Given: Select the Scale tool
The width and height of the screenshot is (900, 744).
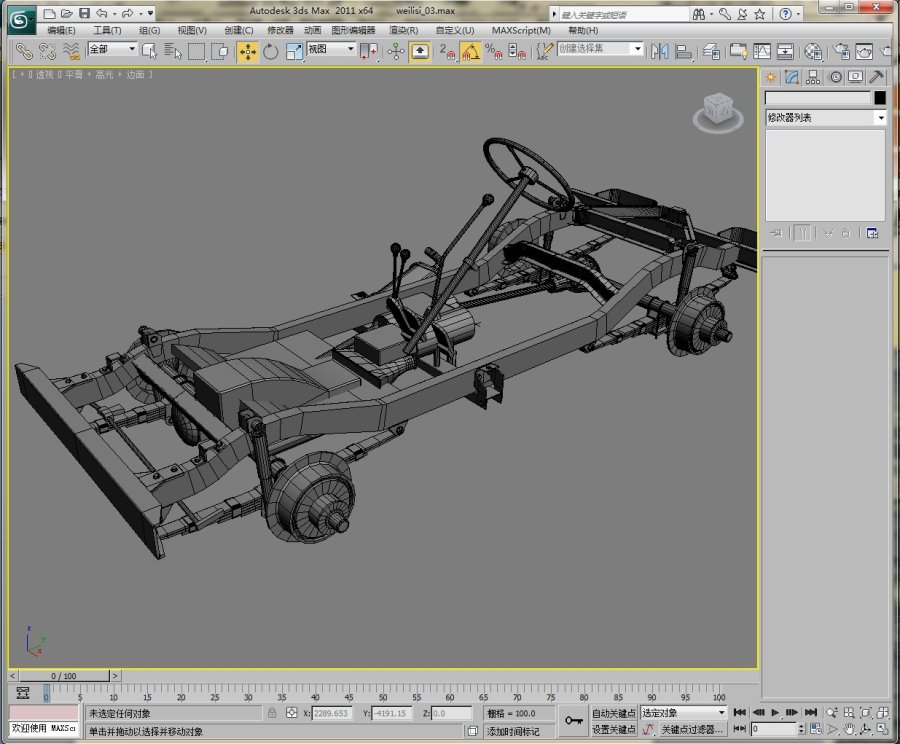Looking at the screenshot, I should click(294, 52).
